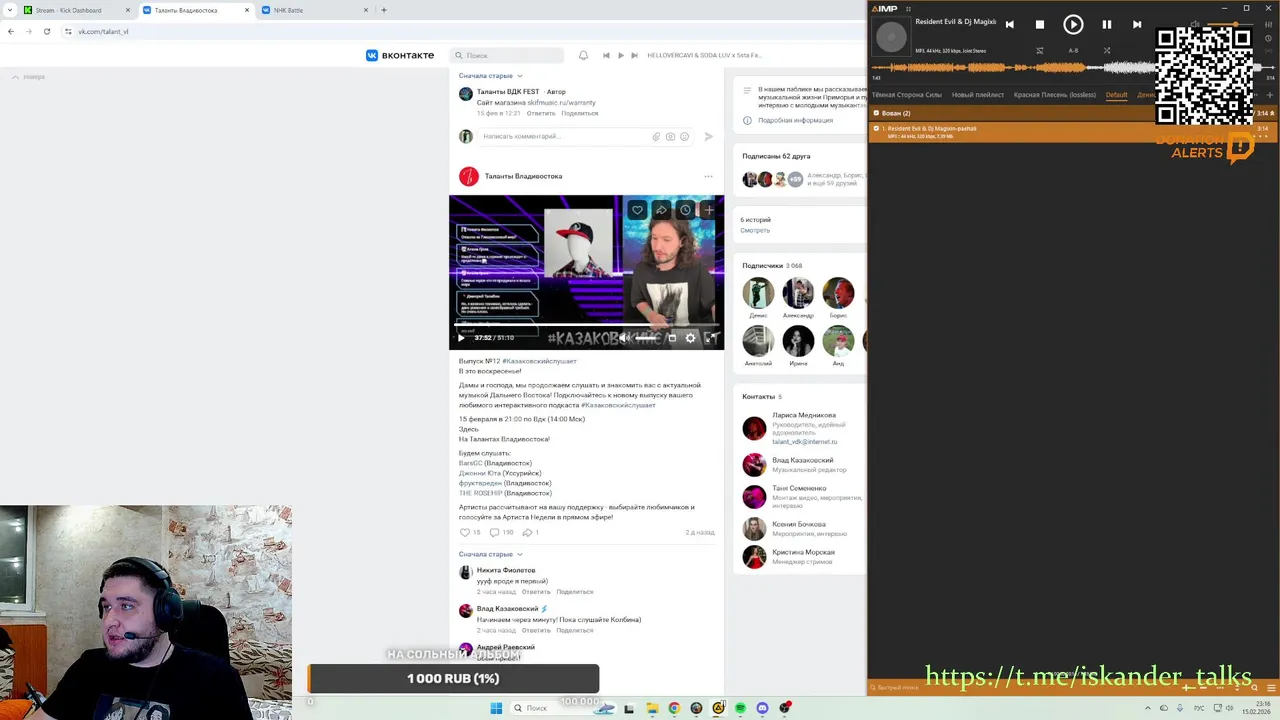1280x720 pixels.
Task: Open VK notifications bell
Action: point(583,55)
